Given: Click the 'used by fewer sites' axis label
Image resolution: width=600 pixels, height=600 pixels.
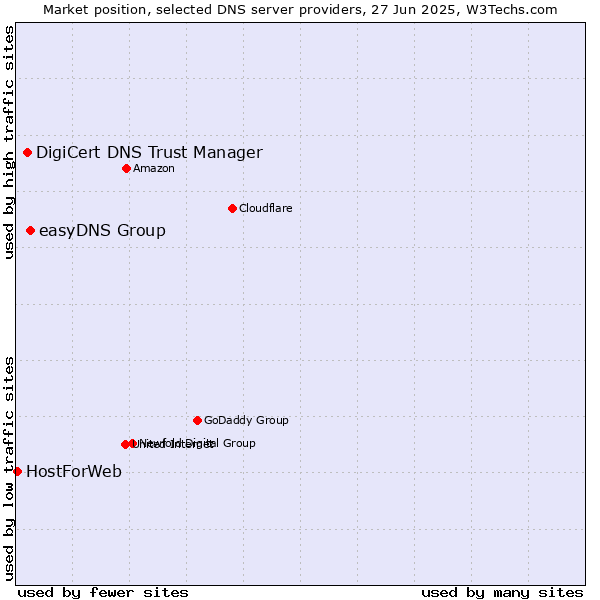Looking at the screenshot, I should tap(103, 593).
